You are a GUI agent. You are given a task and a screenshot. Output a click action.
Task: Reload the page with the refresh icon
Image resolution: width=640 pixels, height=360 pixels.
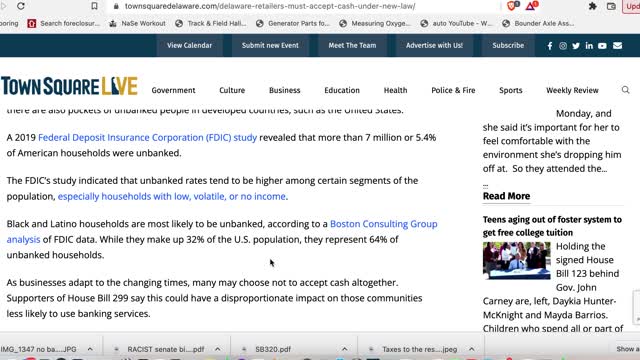click(21, 6)
